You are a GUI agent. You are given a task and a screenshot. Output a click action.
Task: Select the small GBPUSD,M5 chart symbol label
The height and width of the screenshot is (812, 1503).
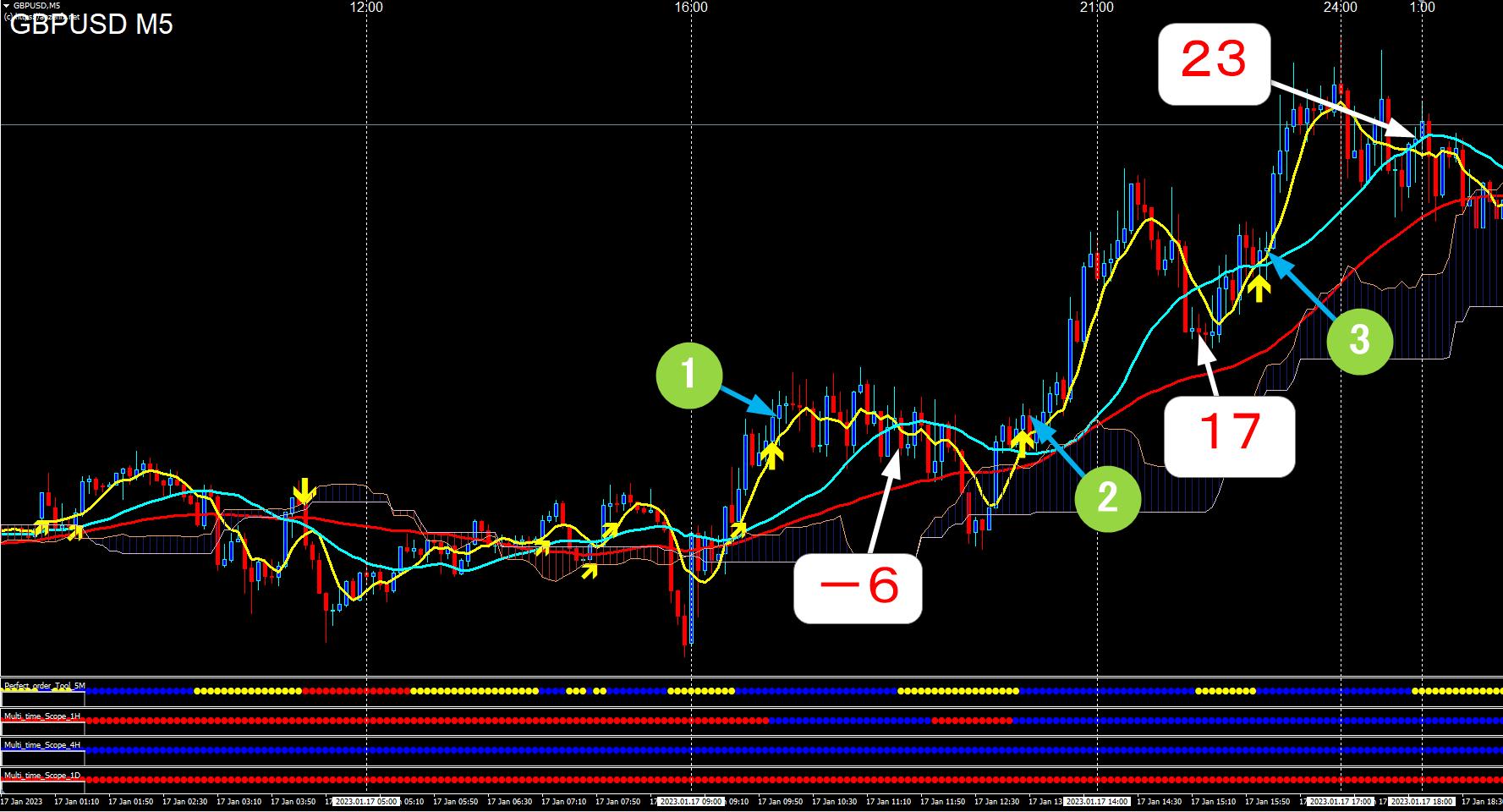(x=36, y=5)
